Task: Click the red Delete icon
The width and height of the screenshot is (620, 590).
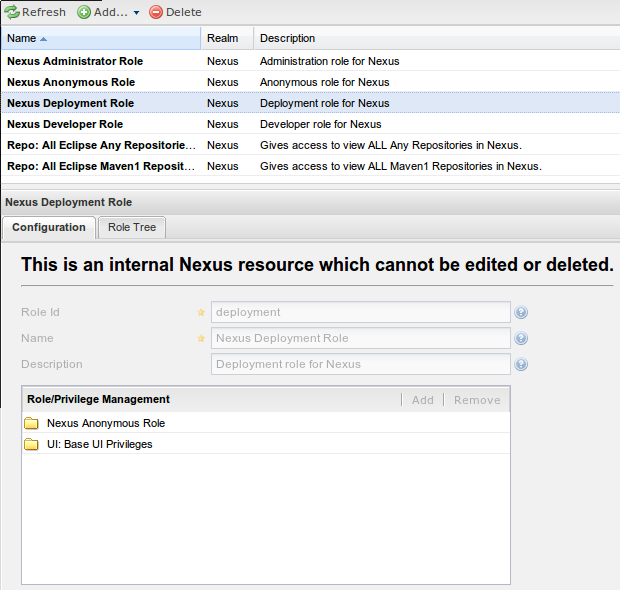Action: 156,12
